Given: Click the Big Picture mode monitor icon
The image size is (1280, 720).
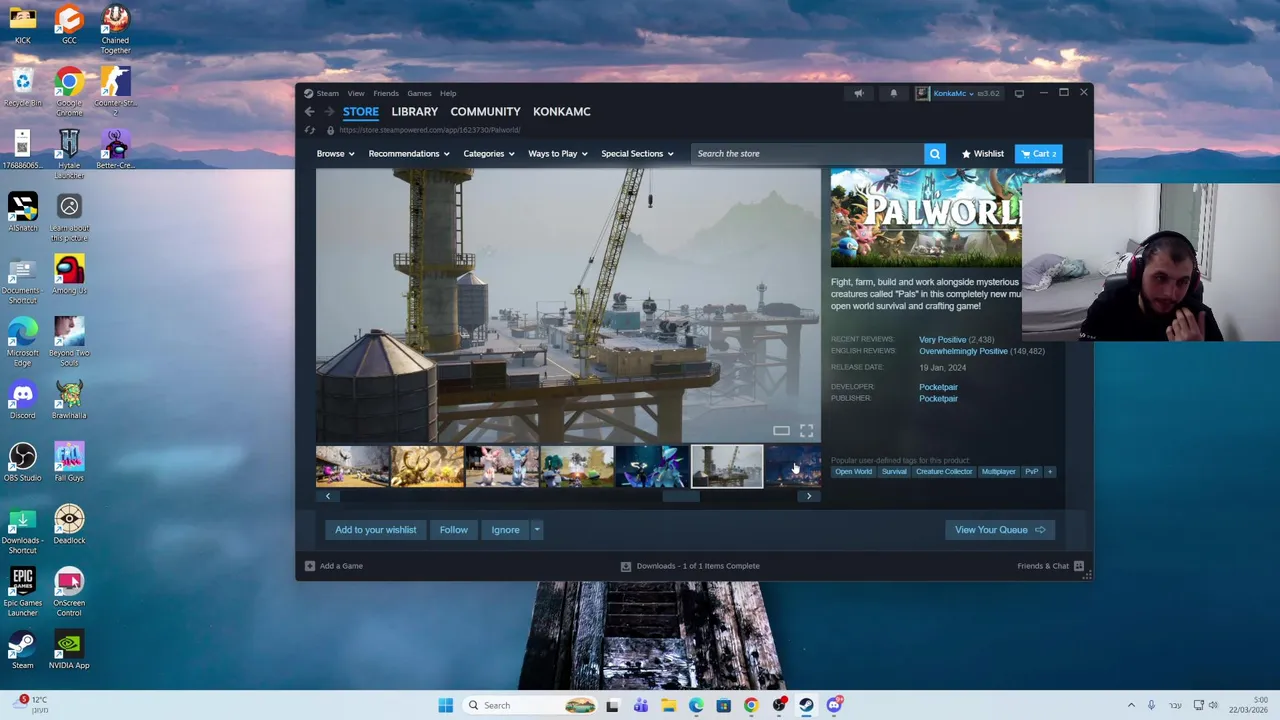Looking at the screenshot, I should coord(1019,93).
